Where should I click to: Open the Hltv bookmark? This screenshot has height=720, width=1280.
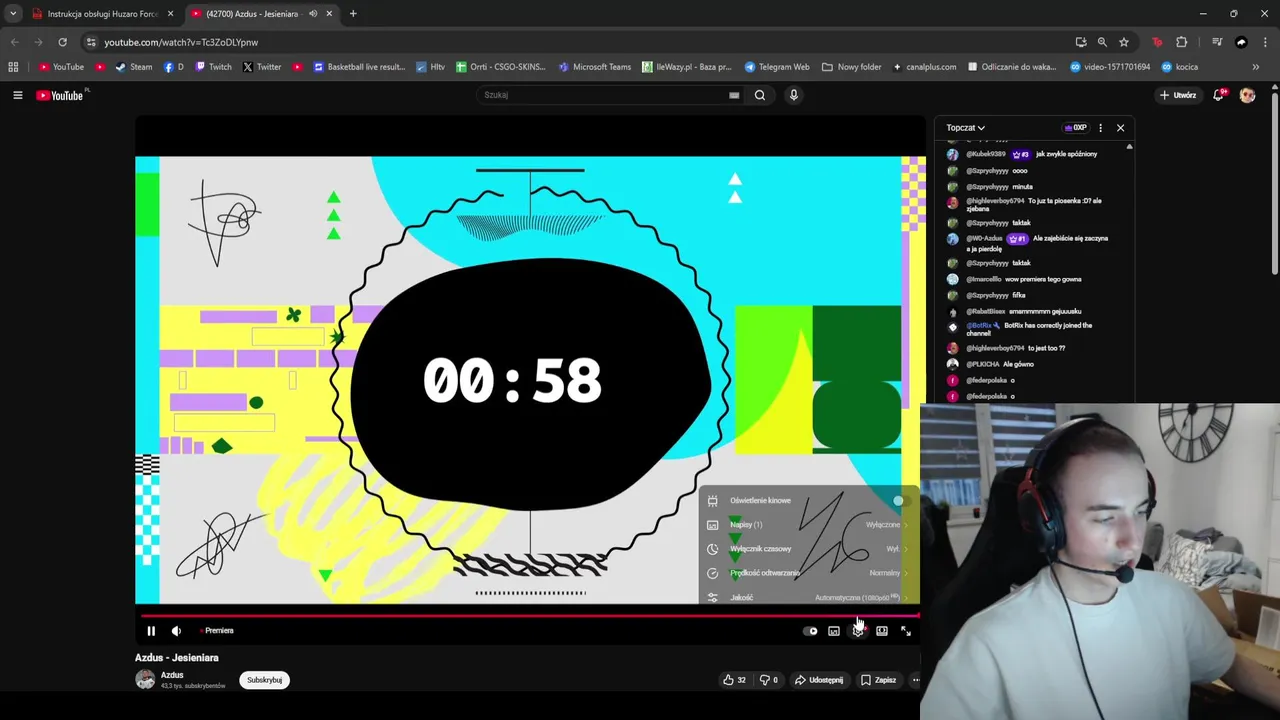tap(430, 67)
